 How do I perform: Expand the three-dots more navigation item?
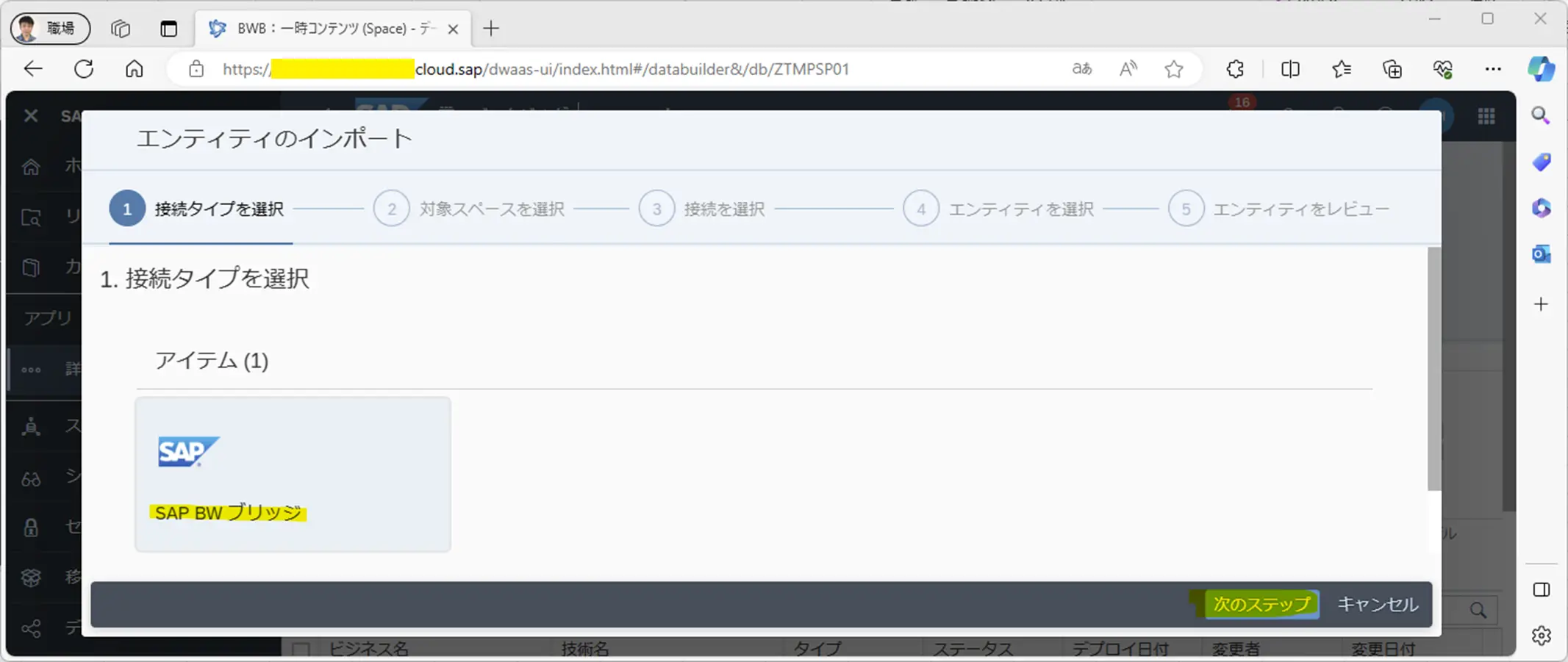(31, 370)
